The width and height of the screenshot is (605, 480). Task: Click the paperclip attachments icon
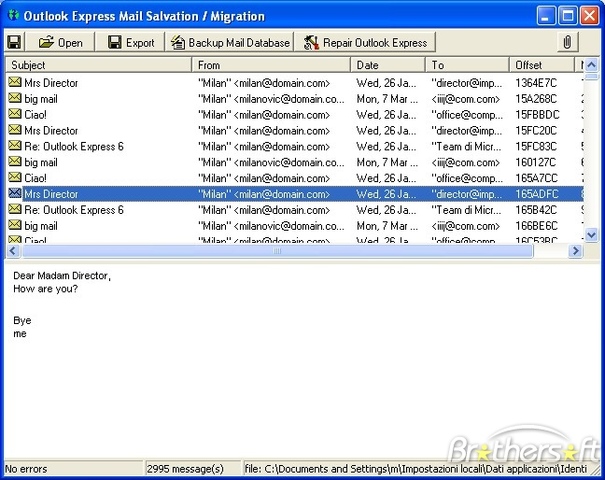567,42
